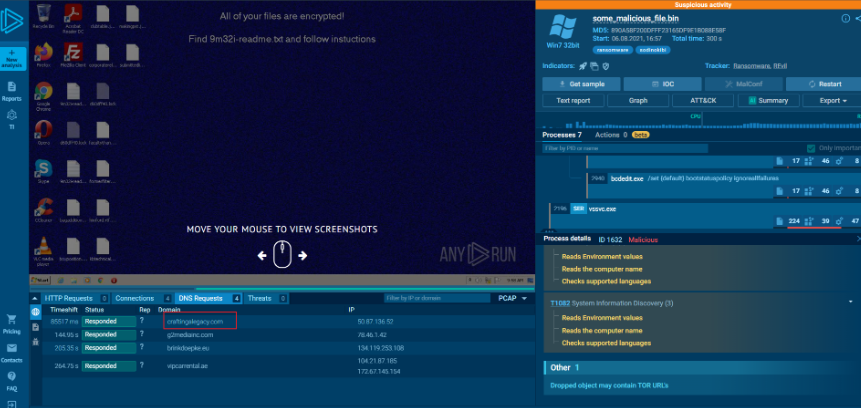
Task: Click the files count icon on the vssvc.exe row
Action: [x=780, y=221]
